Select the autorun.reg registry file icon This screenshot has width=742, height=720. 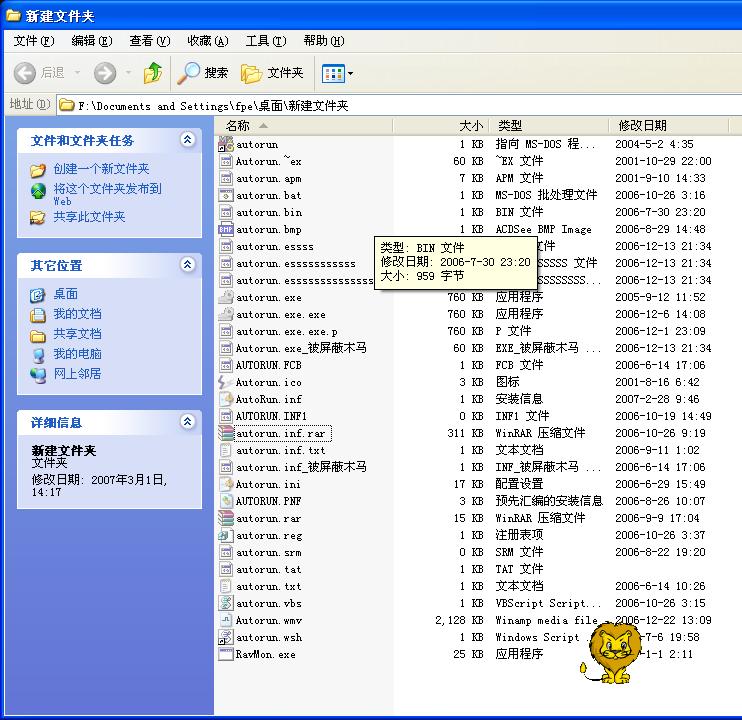226,536
